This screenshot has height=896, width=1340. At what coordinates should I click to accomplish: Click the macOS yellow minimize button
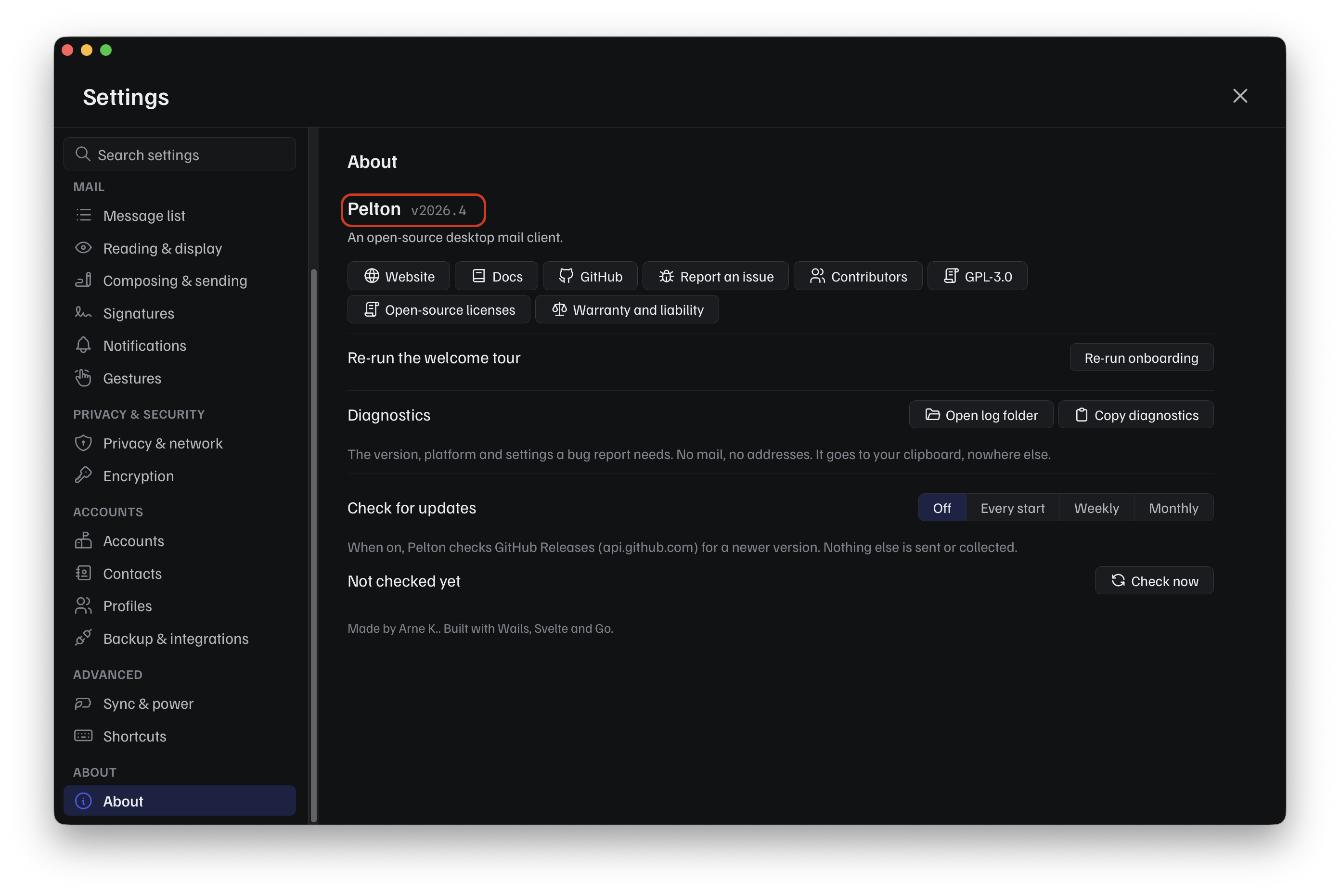[87, 50]
